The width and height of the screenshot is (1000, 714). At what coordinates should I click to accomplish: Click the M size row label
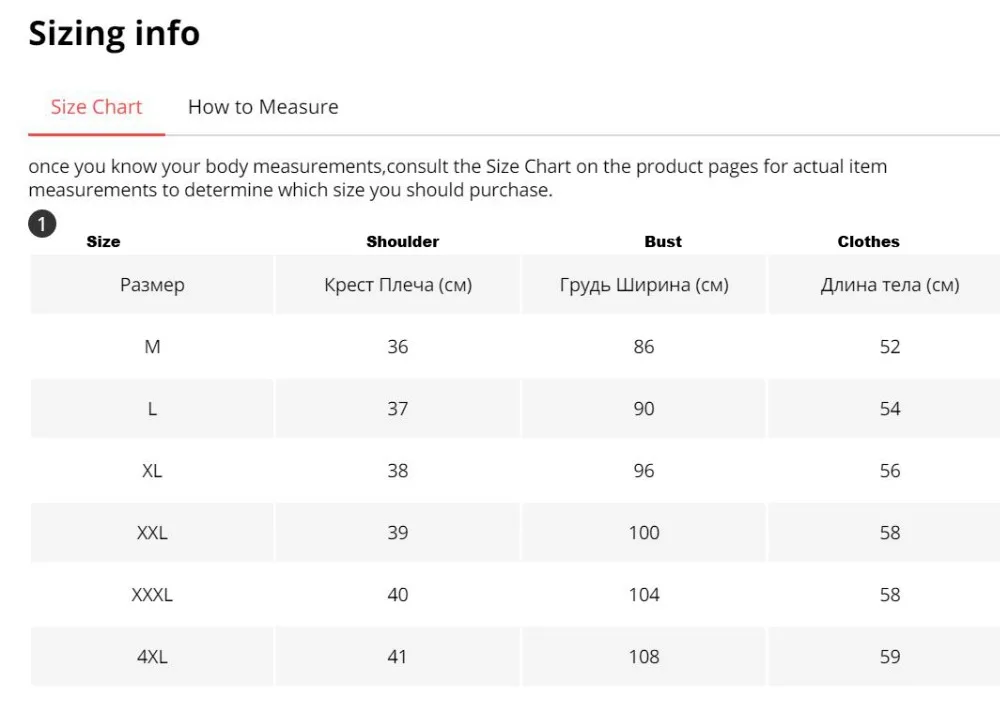tap(152, 347)
